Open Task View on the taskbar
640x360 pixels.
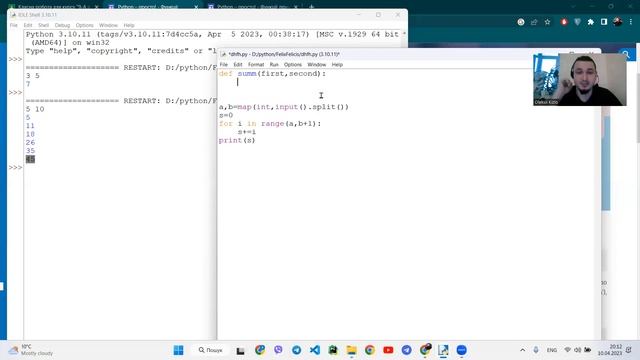click(x=240, y=350)
